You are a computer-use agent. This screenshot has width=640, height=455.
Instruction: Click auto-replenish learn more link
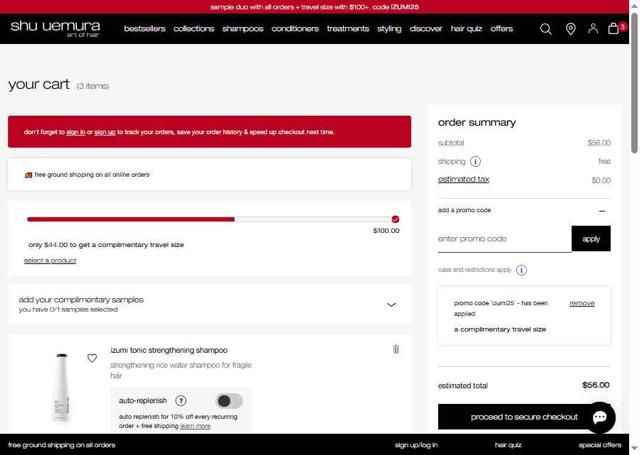(195, 426)
